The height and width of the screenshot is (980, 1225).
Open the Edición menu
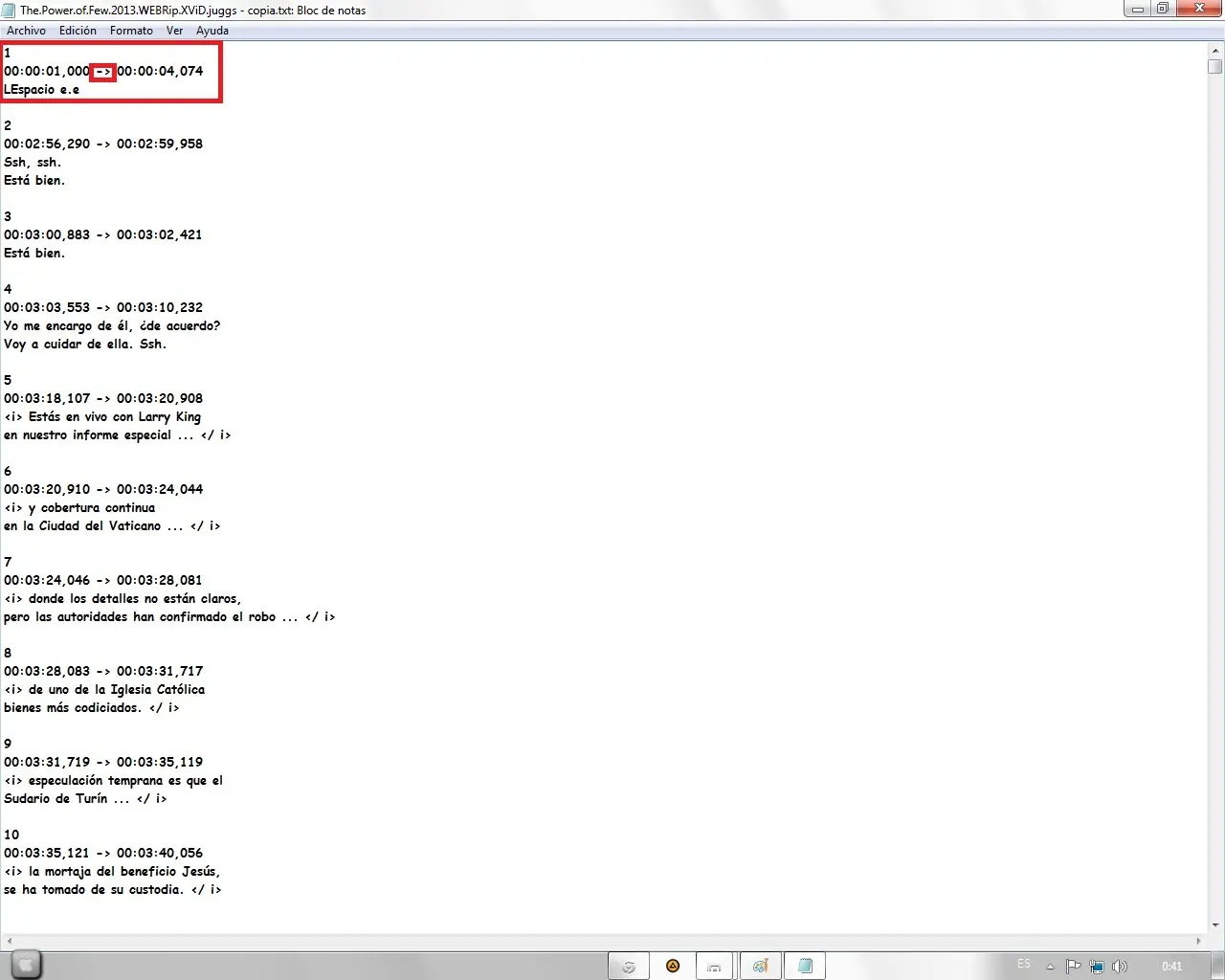coord(78,31)
